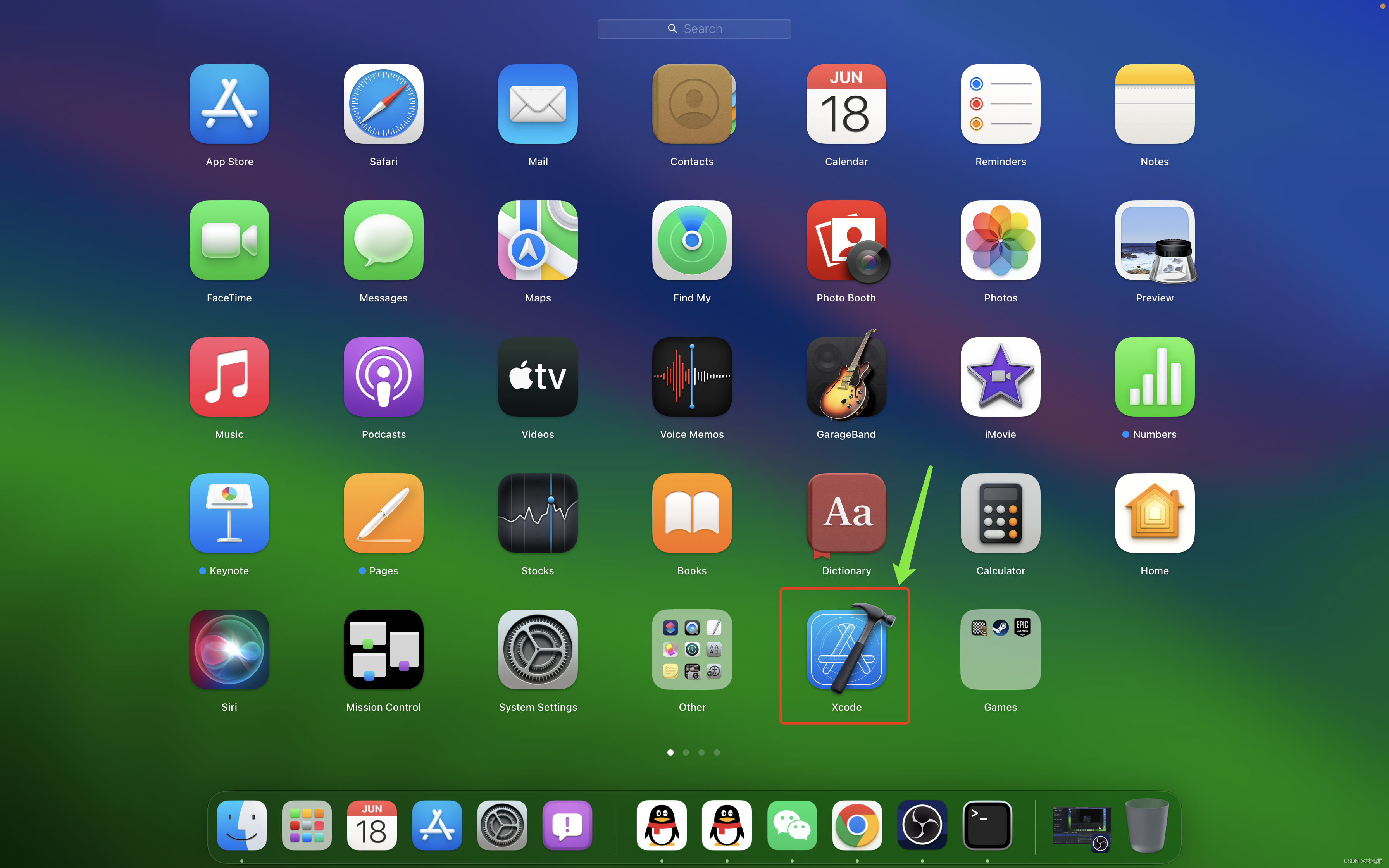Activate Siri from Launchpad
This screenshot has width=1389, height=868.
click(229, 649)
